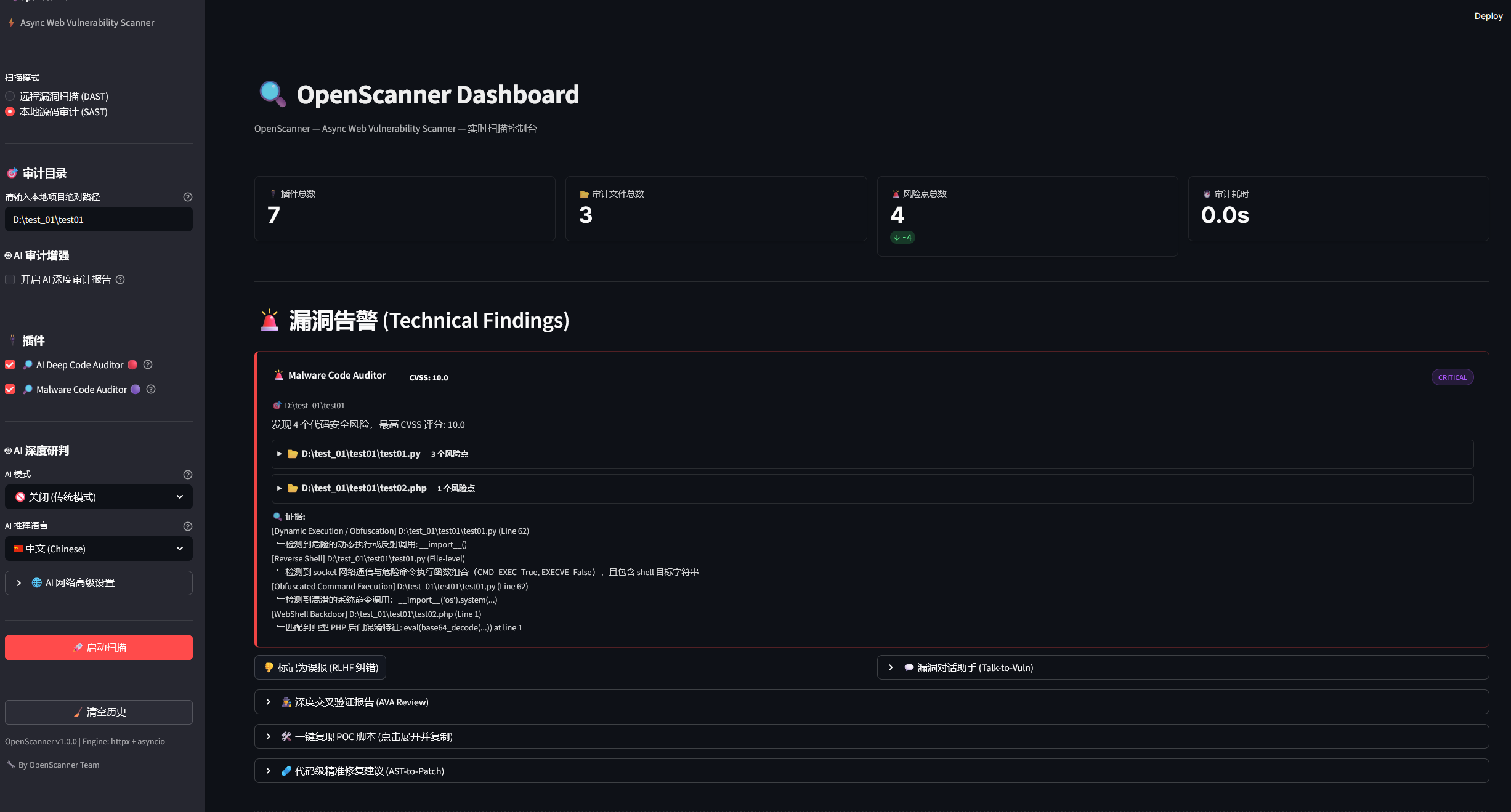Open the AI 推理语言 Chinese dropdown

pyautogui.click(x=99, y=549)
